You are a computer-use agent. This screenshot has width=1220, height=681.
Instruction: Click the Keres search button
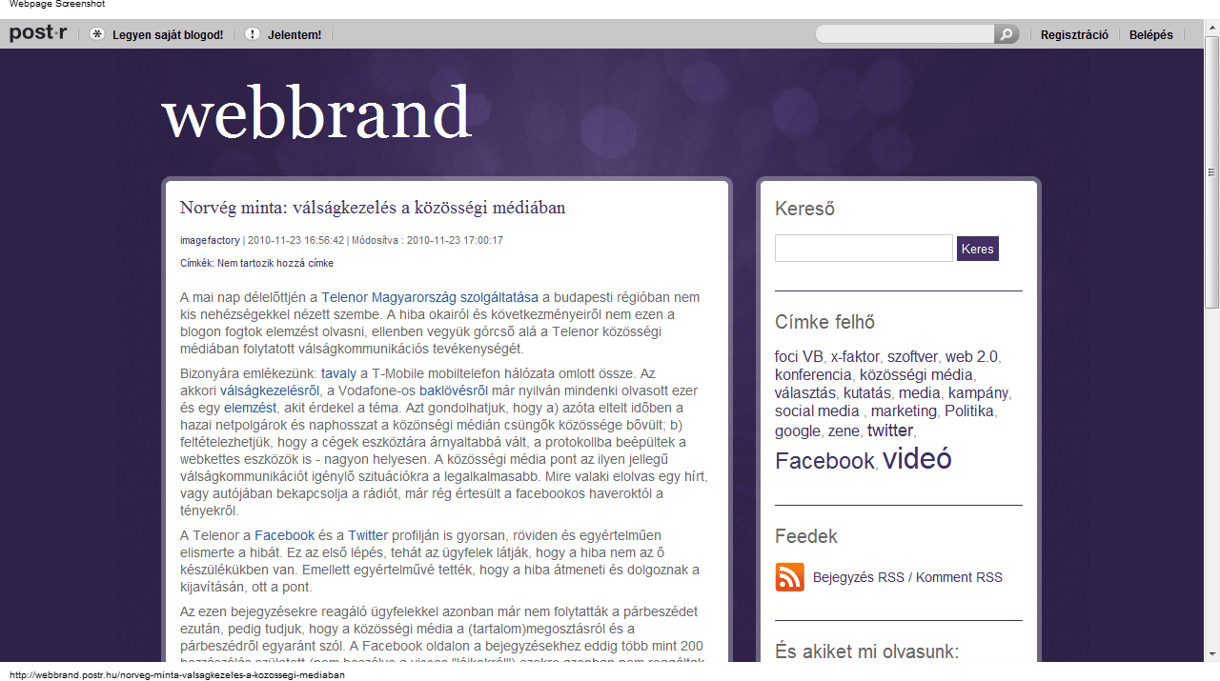[x=978, y=248]
